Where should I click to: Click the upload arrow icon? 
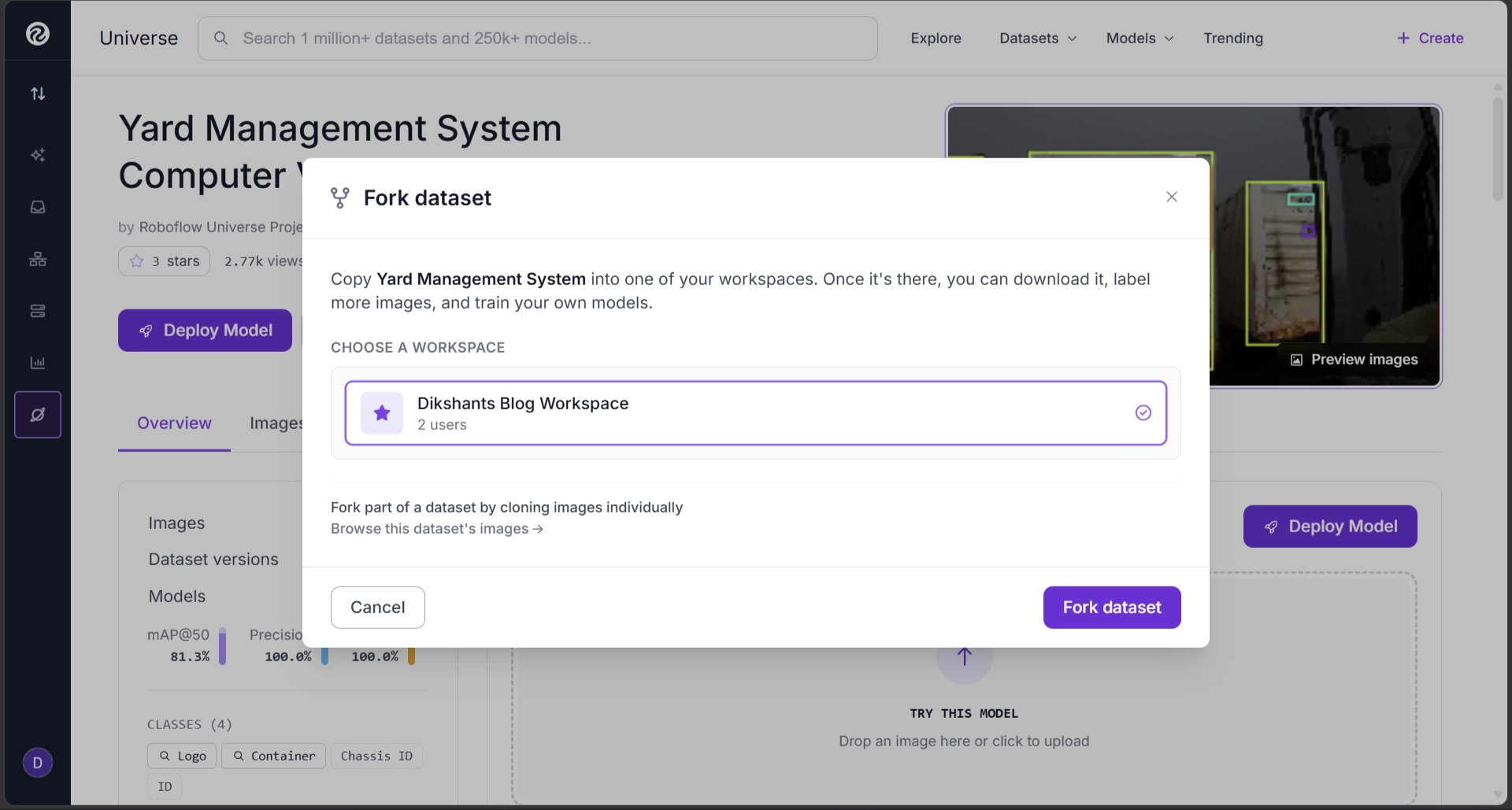pyautogui.click(x=965, y=657)
